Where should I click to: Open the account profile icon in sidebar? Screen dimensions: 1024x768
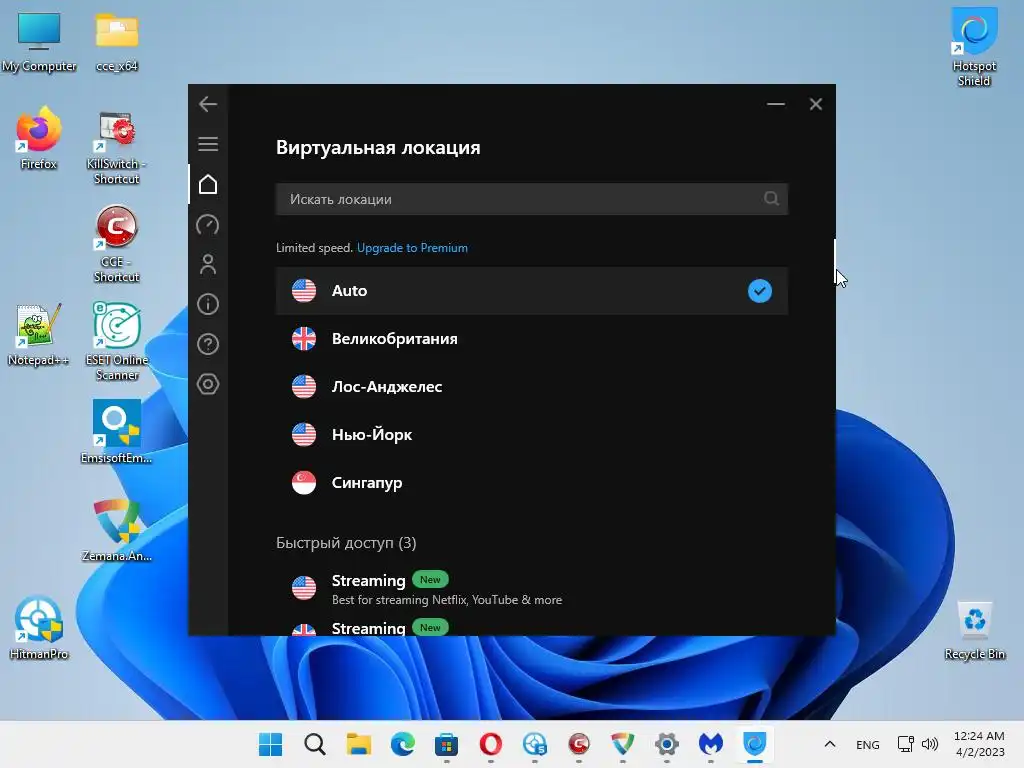(x=208, y=264)
